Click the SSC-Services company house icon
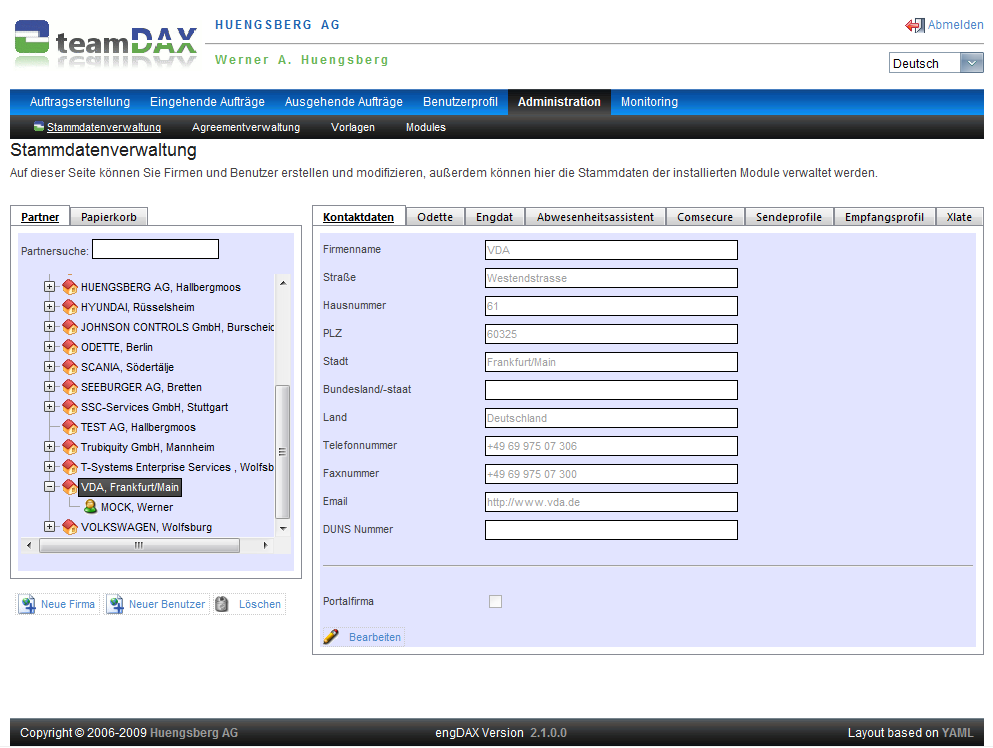This screenshot has width=993, height=748. 70,407
